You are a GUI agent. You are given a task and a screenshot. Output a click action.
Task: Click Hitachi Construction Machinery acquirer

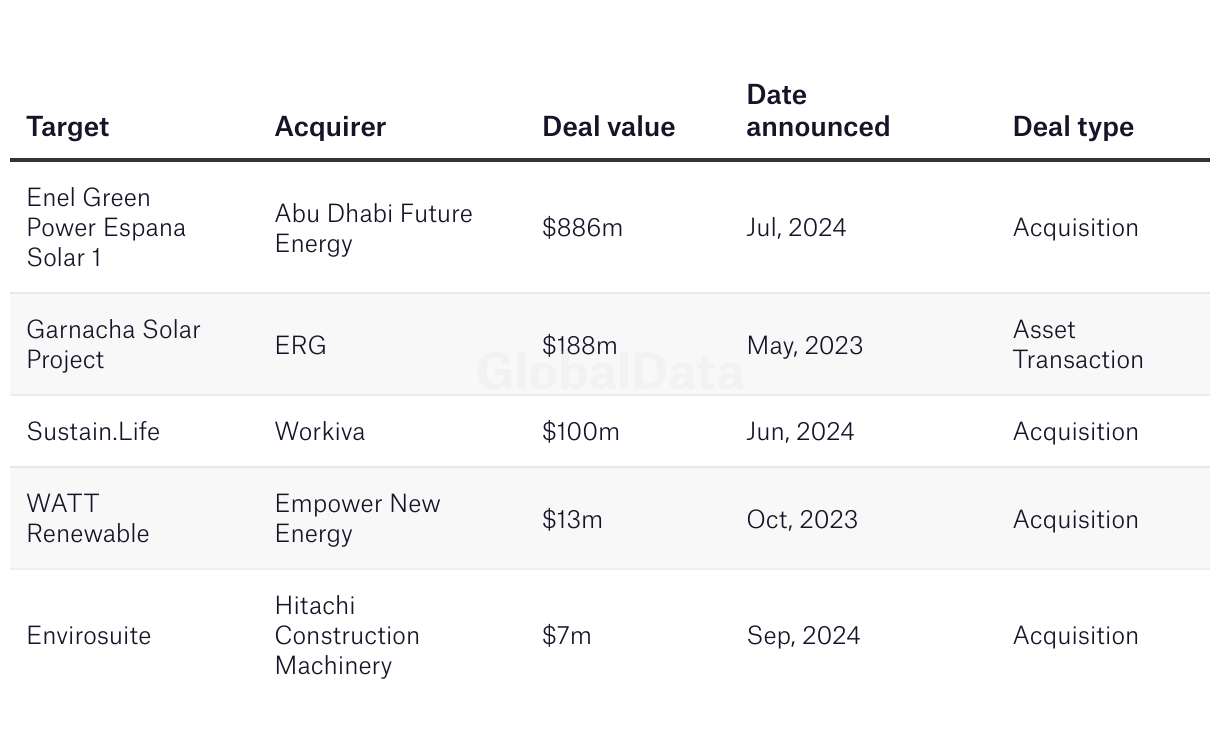(347, 635)
